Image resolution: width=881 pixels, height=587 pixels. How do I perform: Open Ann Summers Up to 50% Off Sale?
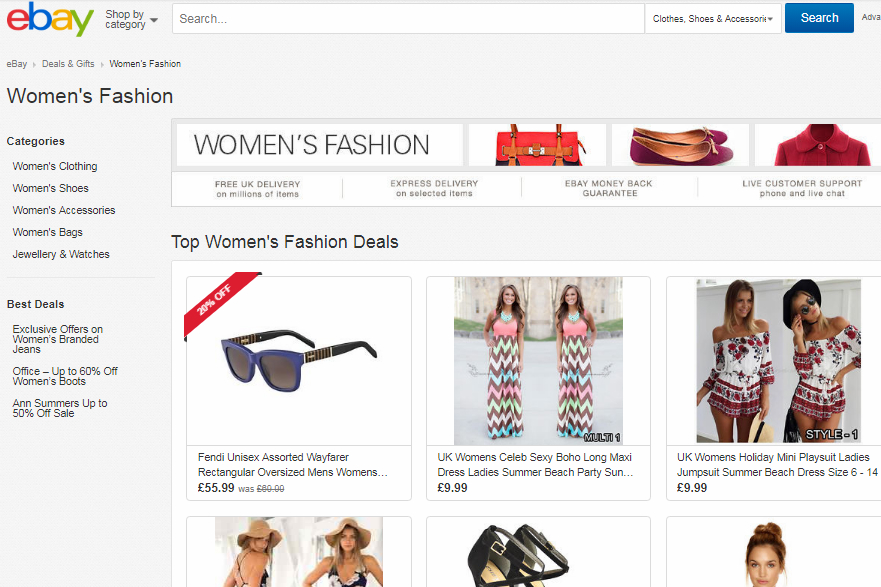[x=59, y=408]
